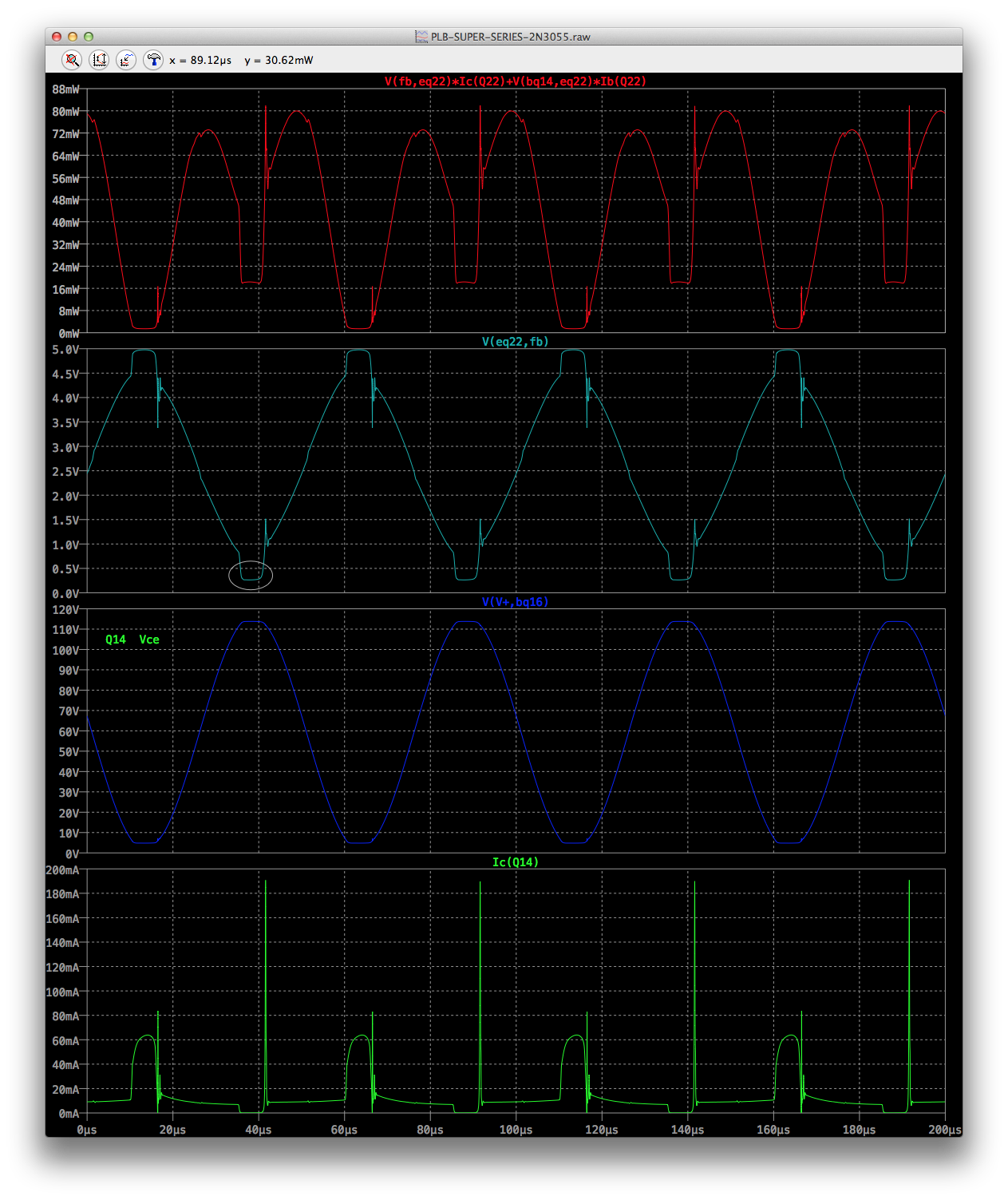This screenshot has height=1200, width=1008.
Task: Click the 40mW axis label in the power pane
Action: (x=66, y=223)
